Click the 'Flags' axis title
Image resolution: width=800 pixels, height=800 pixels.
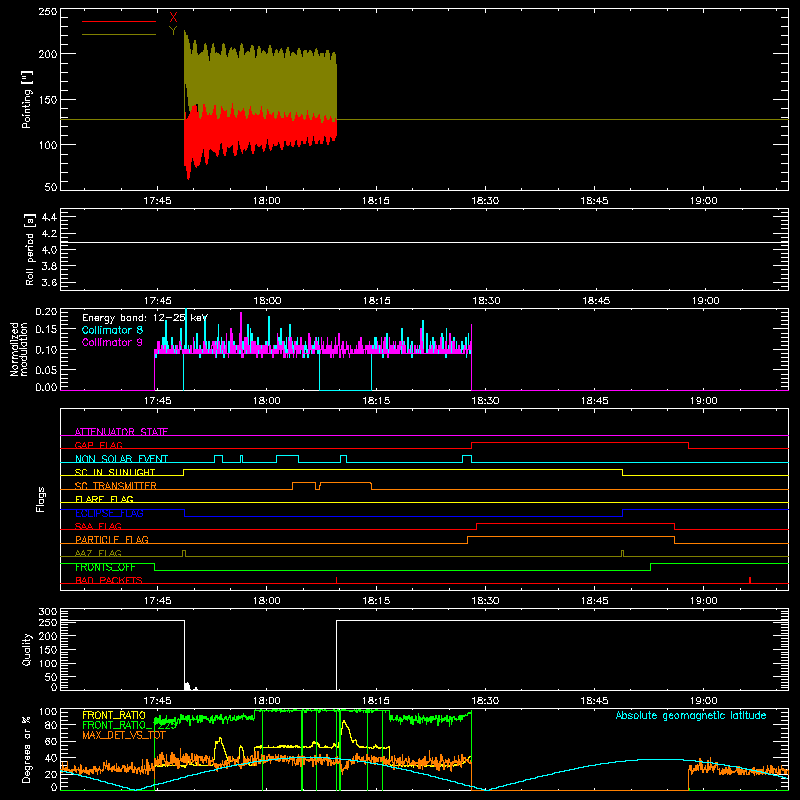pyautogui.click(x=40, y=499)
